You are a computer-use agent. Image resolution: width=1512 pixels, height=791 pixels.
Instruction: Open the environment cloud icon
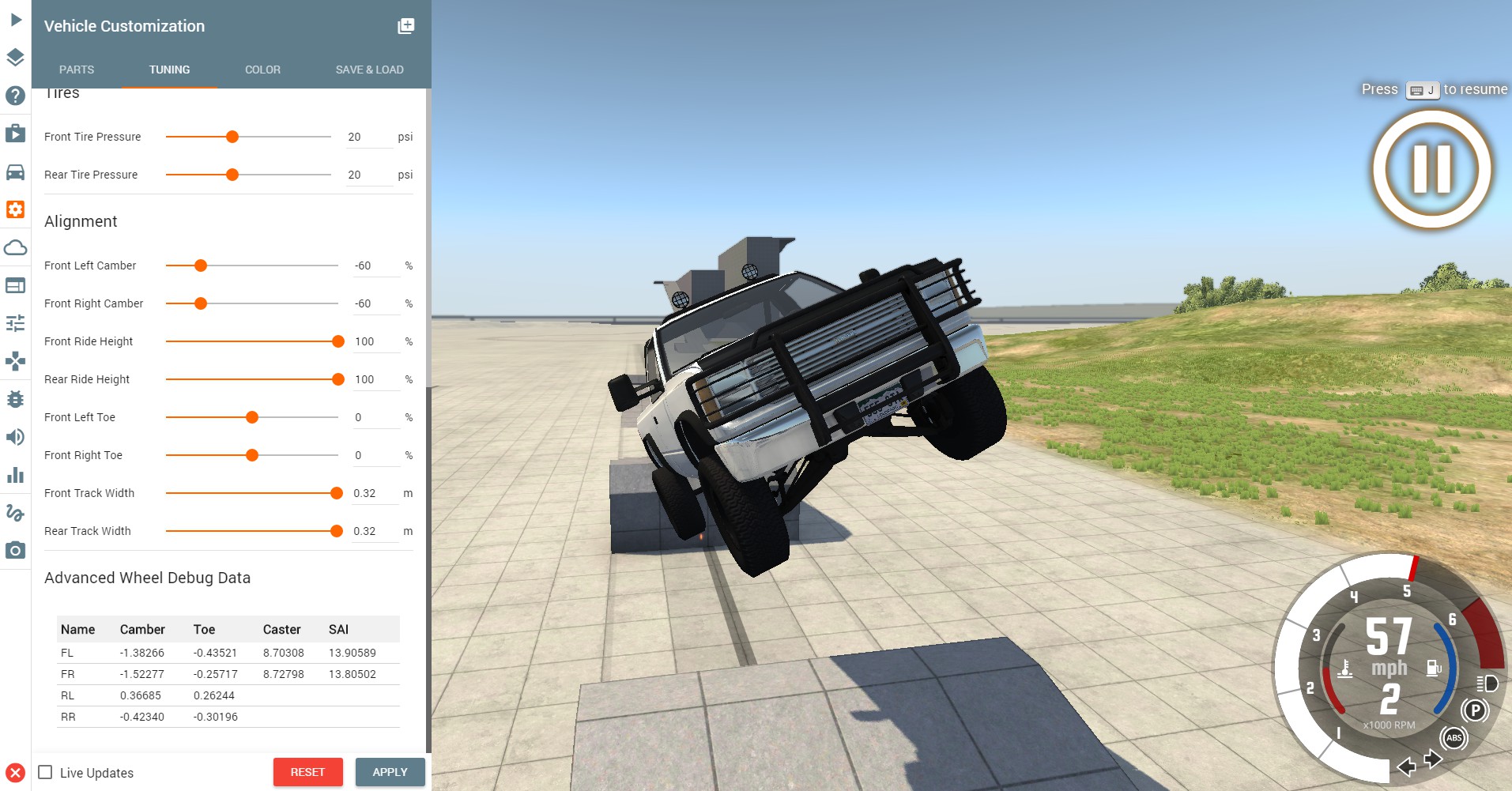click(x=16, y=247)
